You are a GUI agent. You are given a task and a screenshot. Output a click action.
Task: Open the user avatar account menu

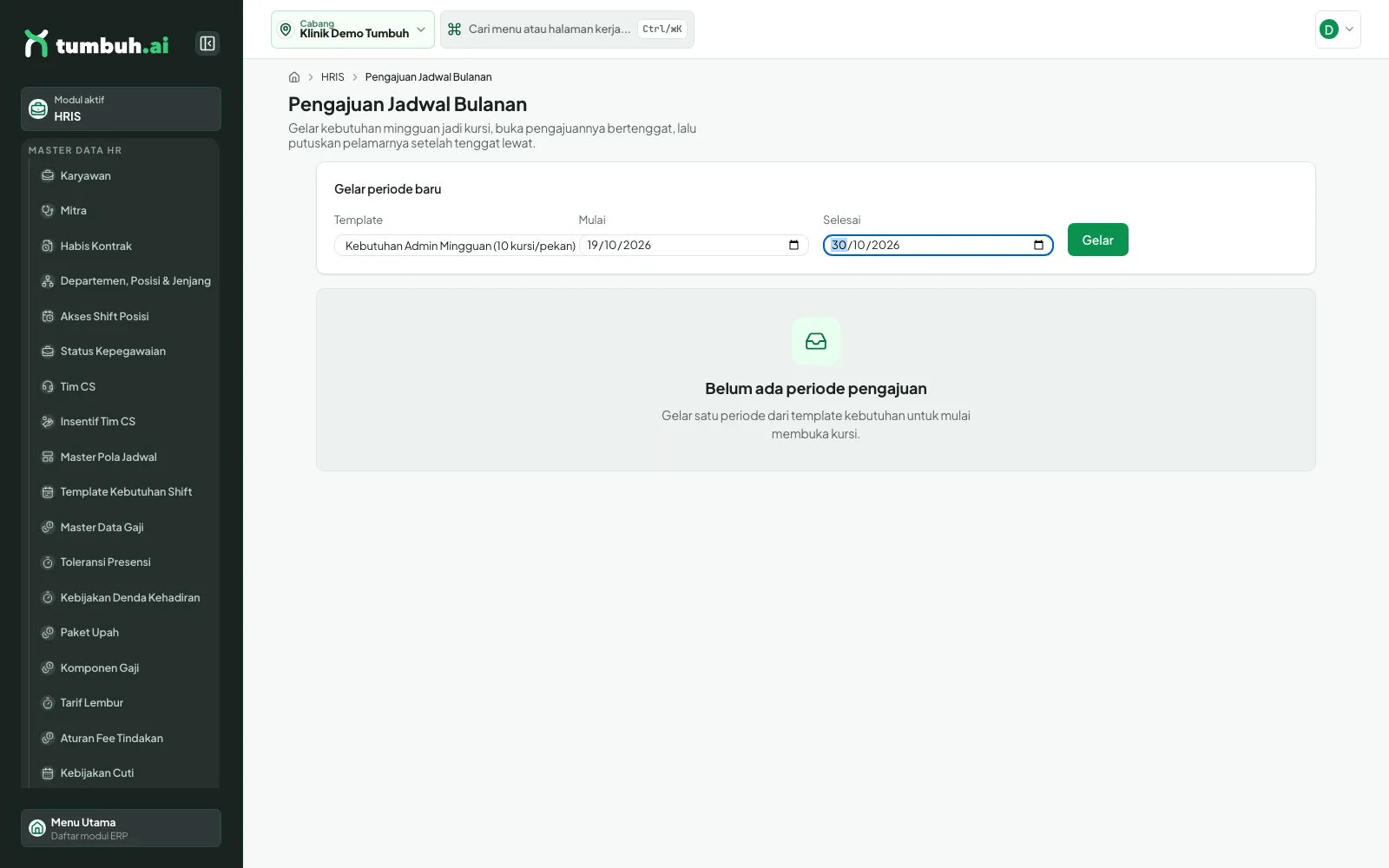[1338, 30]
